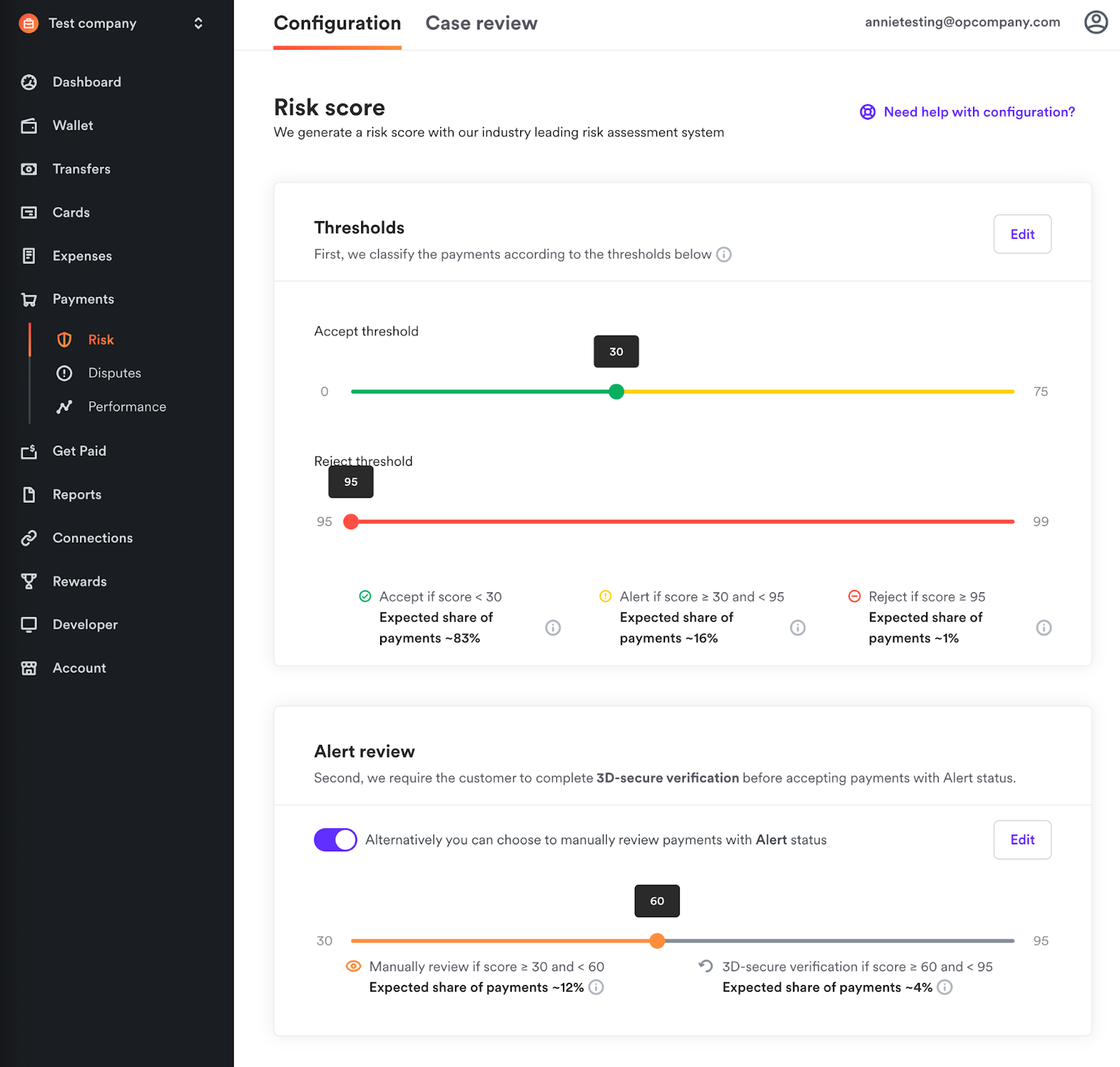Open the user profile avatar icon
Viewport: 1120px width, 1067px height.
tap(1095, 22)
